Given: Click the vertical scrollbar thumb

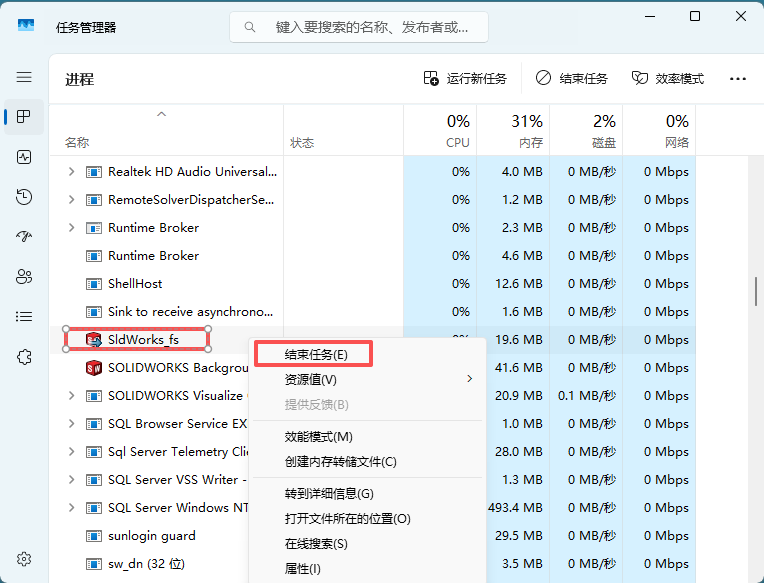Looking at the screenshot, I should pos(756,291).
